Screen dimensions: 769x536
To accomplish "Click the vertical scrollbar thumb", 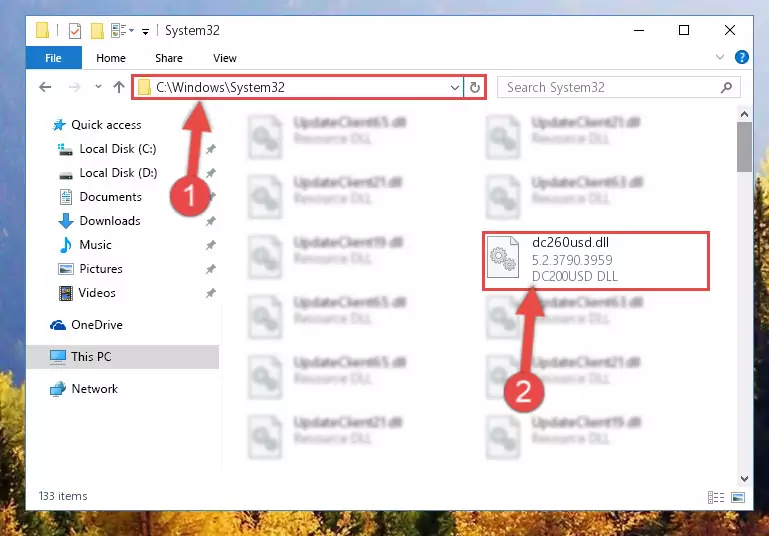I will tap(744, 147).
